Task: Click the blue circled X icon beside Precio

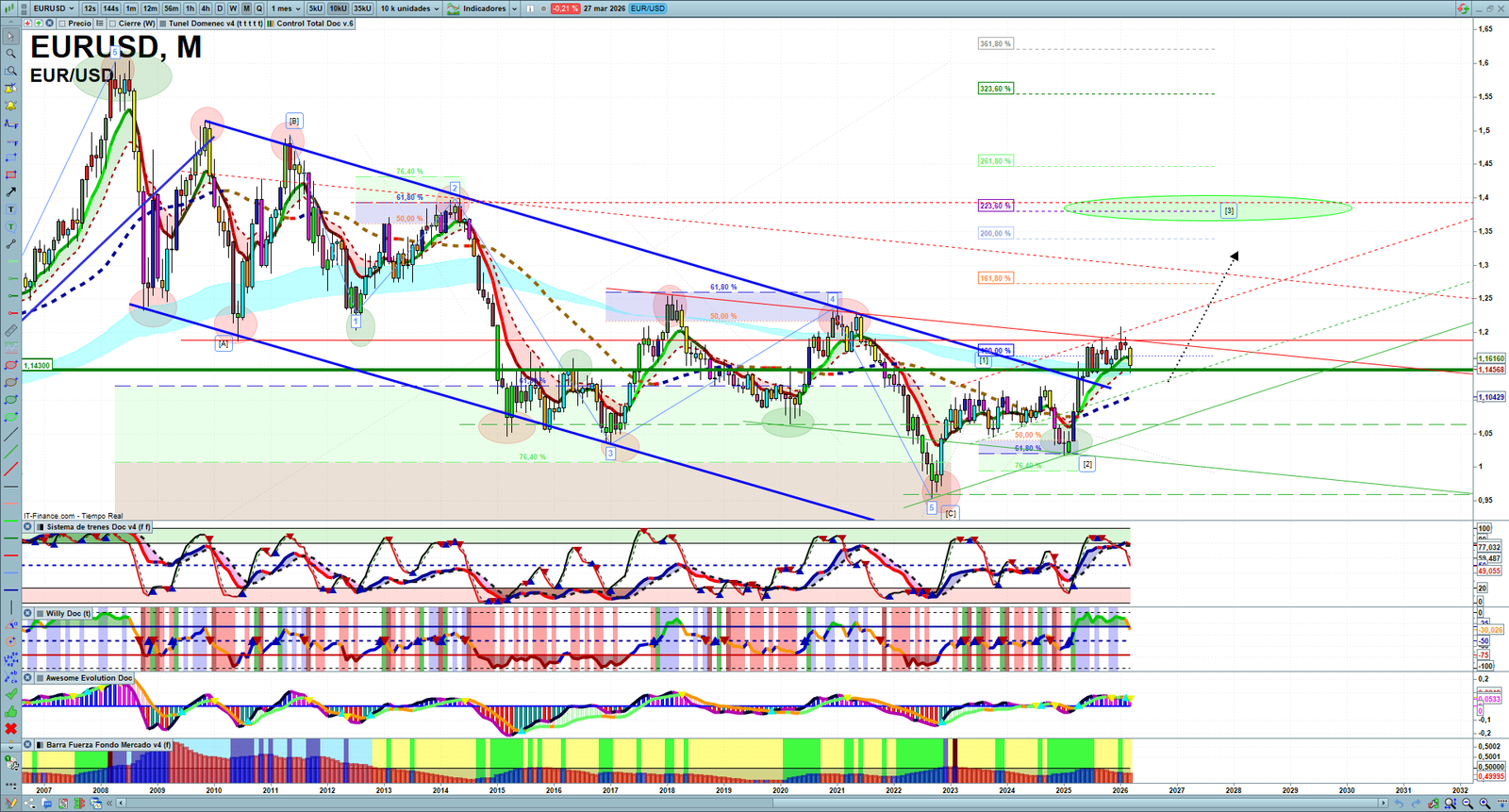Action: (x=50, y=24)
